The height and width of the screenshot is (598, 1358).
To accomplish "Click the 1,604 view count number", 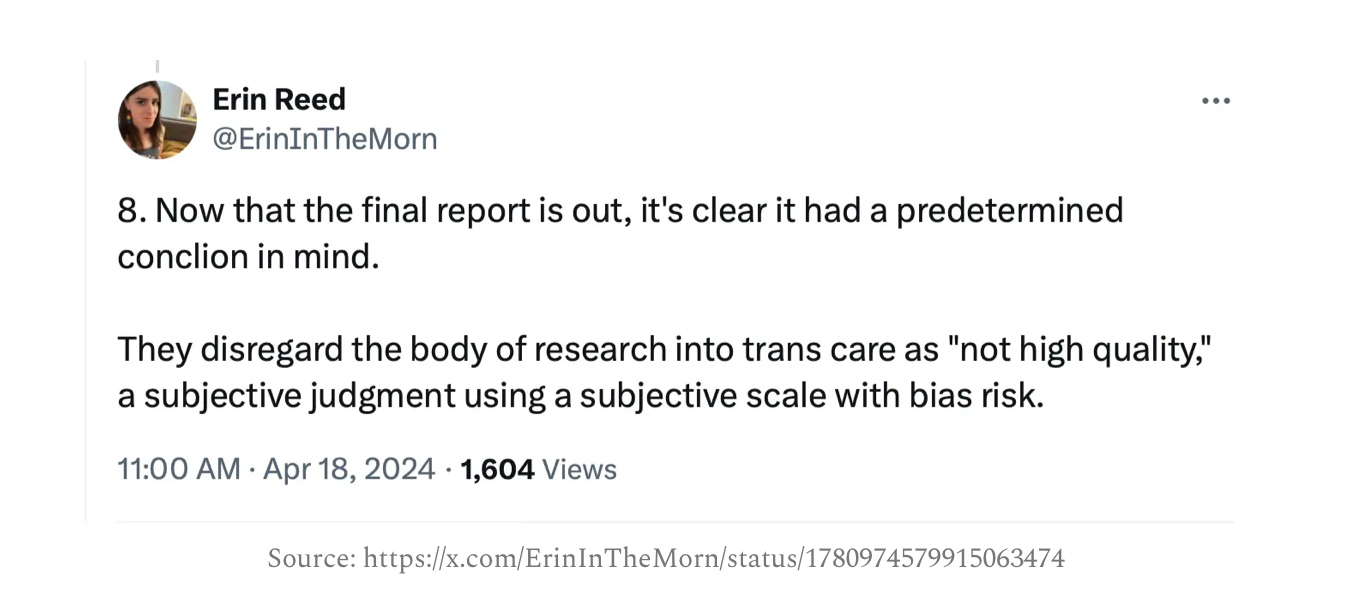I will click(x=497, y=468).
